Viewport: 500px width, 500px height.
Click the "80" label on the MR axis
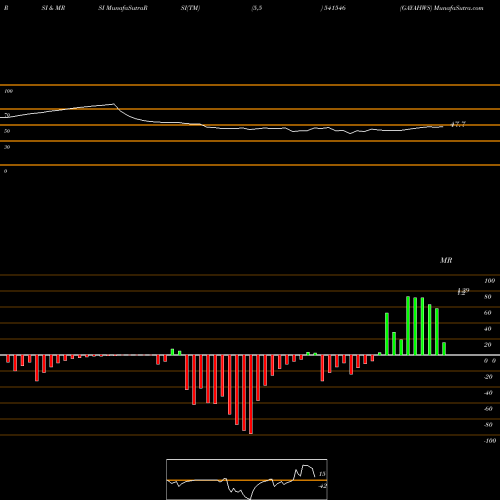coord(488,297)
